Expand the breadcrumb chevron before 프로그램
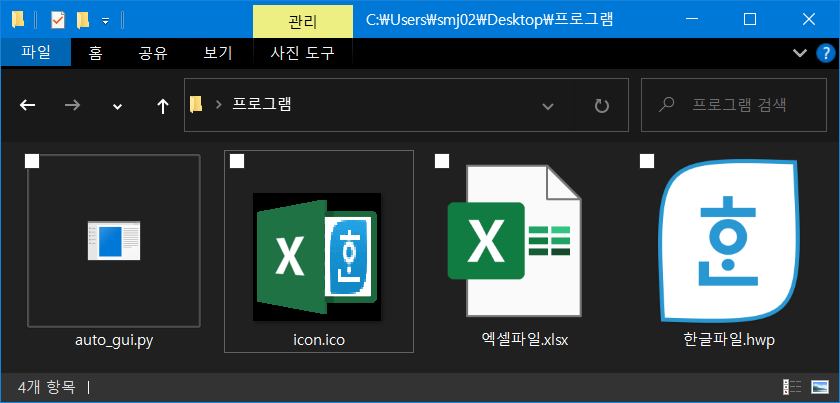The image size is (840, 403). [x=218, y=105]
